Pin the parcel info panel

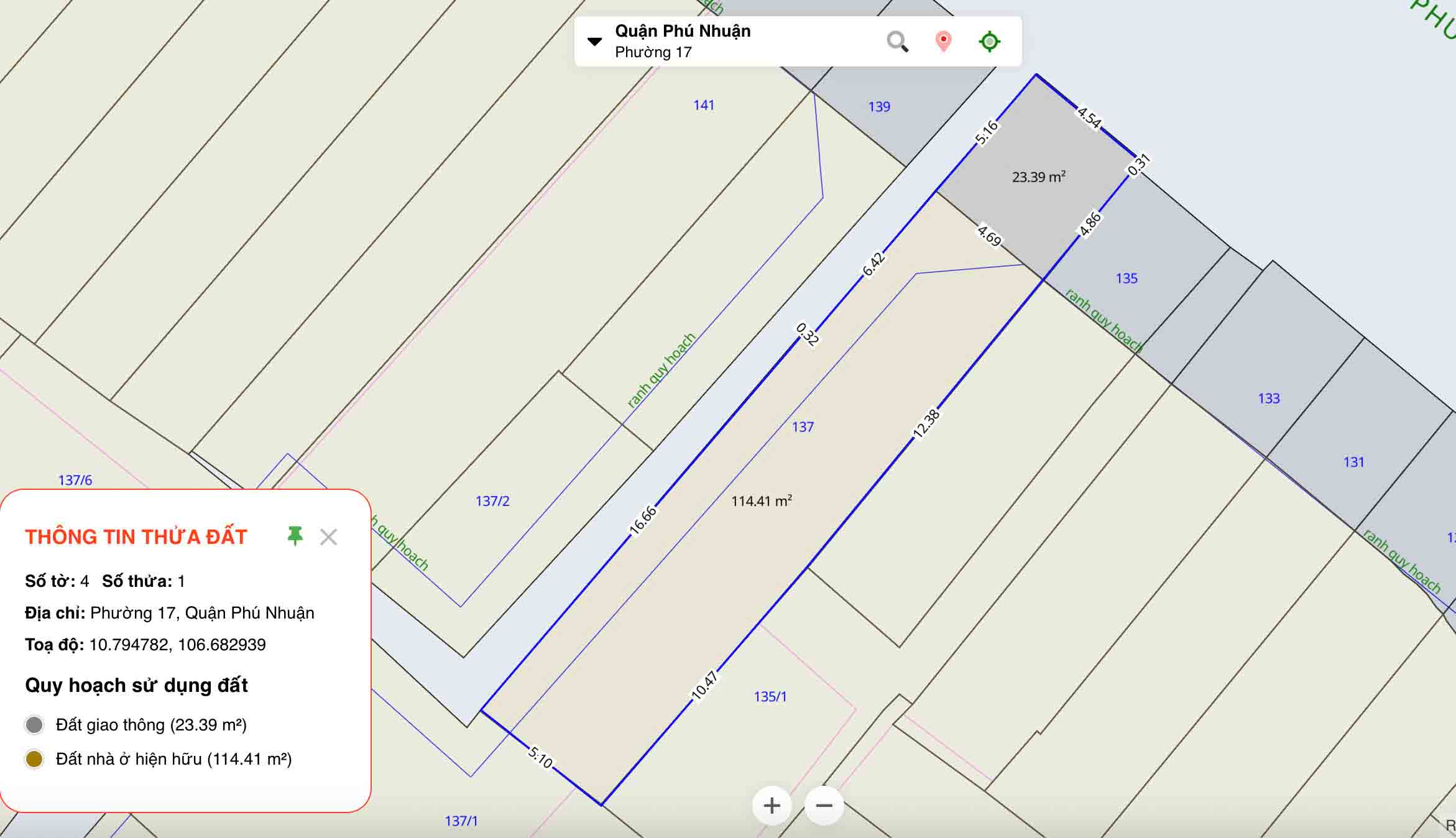(x=295, y=536)
